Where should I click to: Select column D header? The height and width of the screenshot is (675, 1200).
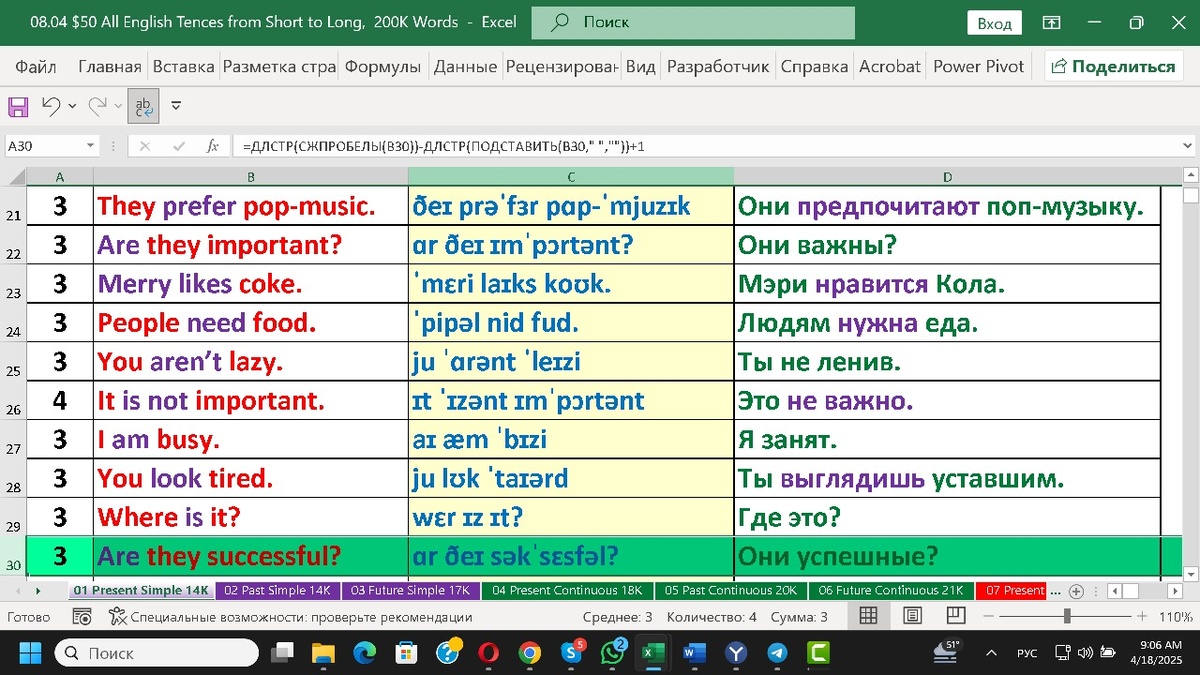point(947,177)
